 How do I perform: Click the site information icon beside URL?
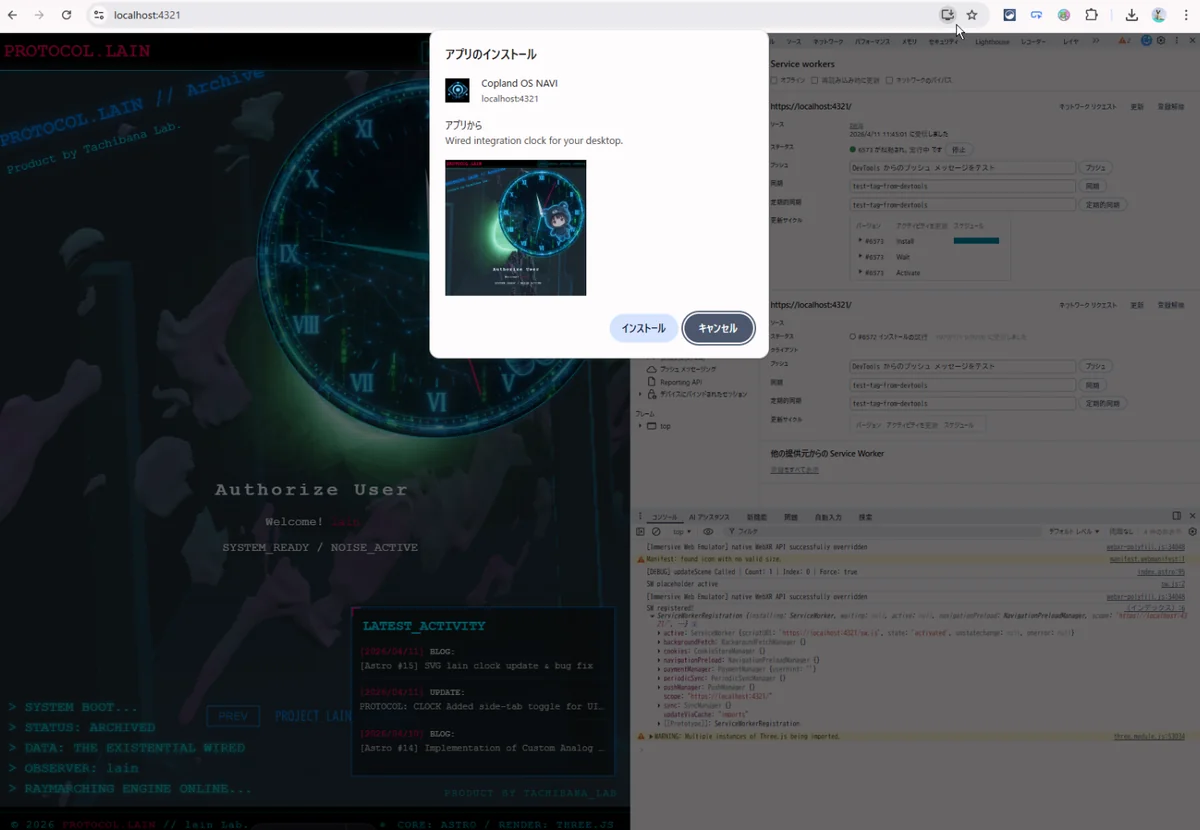point(98,15)
